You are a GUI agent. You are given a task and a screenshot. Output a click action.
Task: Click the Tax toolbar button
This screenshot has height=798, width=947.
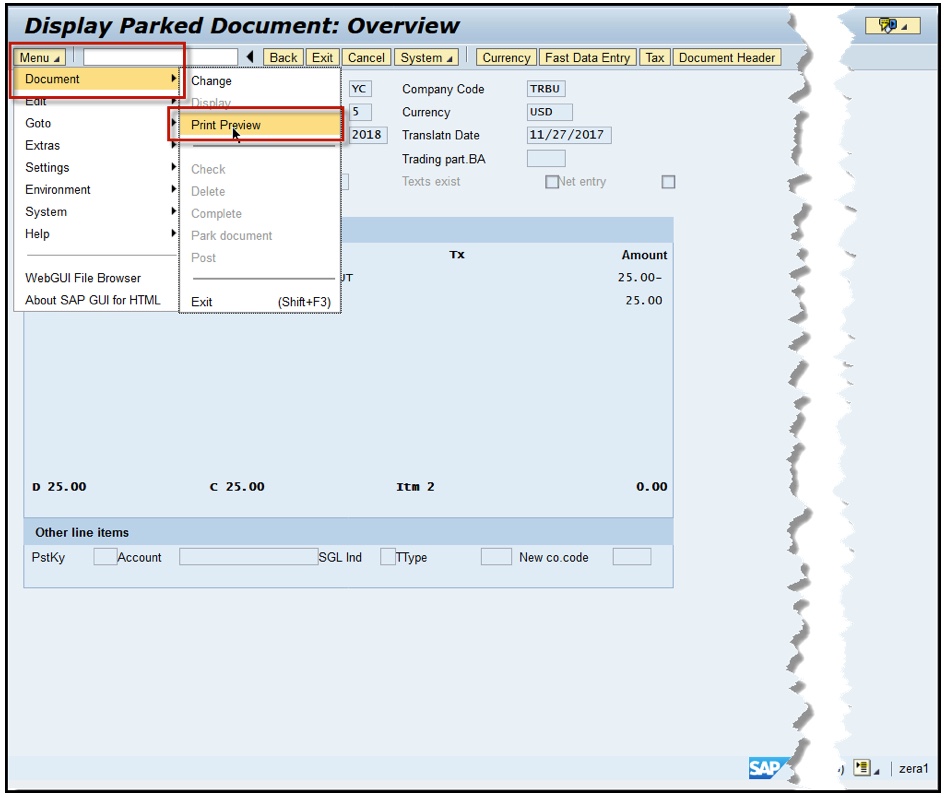coord(655,57)
